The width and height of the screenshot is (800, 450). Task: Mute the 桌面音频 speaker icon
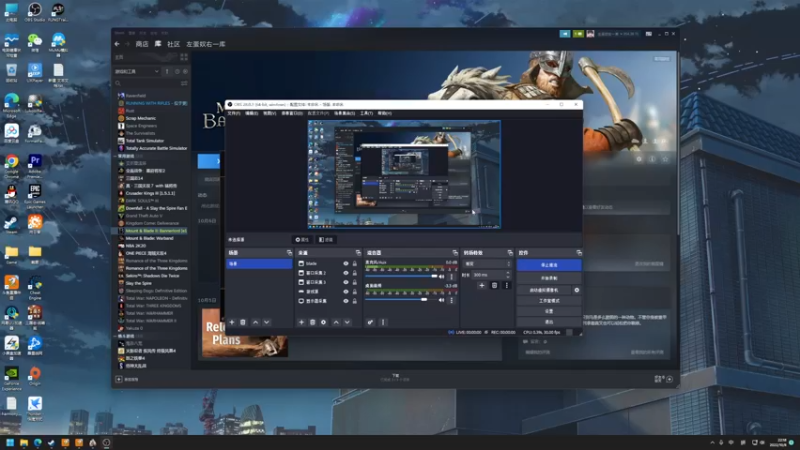coord(441,300)
